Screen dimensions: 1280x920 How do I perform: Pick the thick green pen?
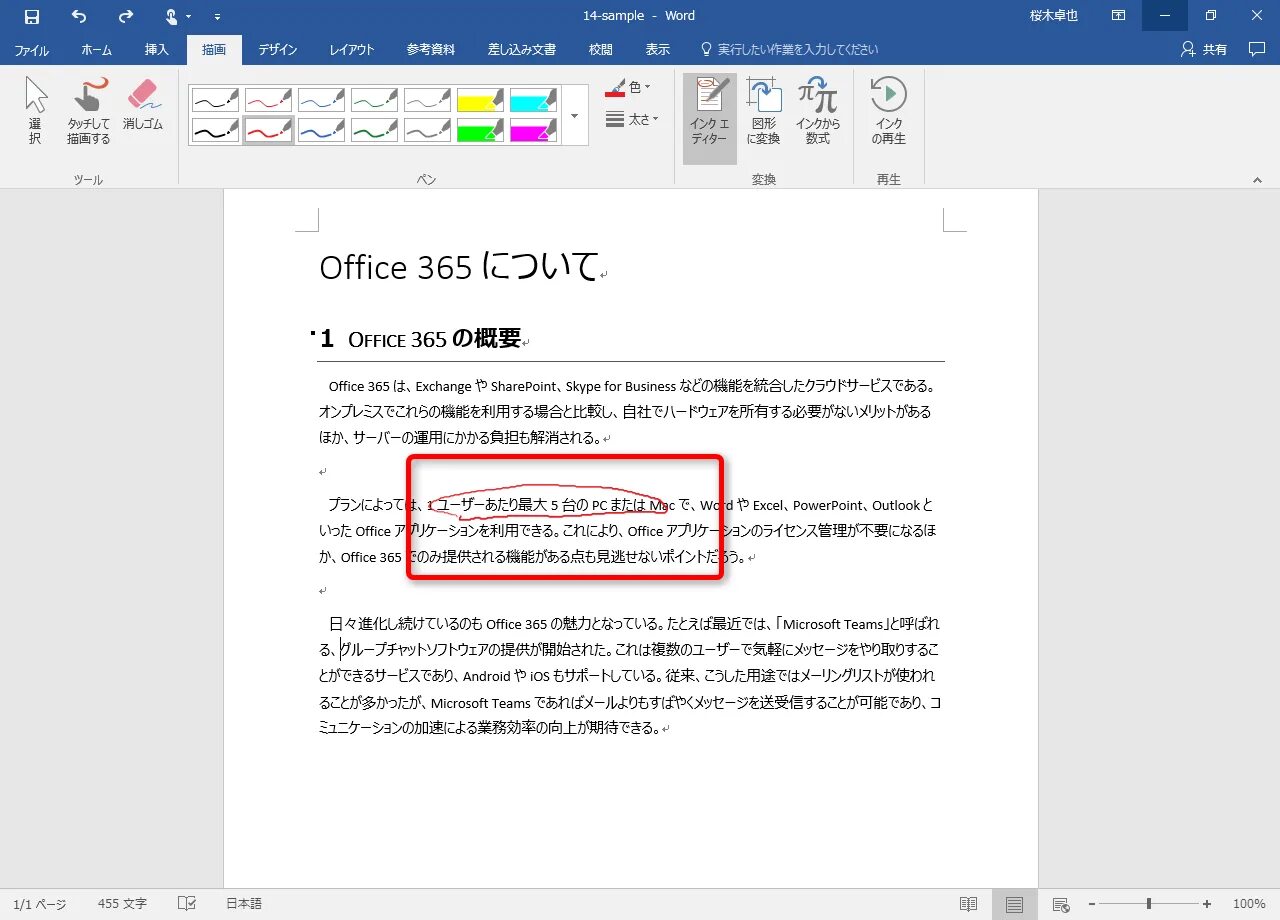tap(374, 130)
